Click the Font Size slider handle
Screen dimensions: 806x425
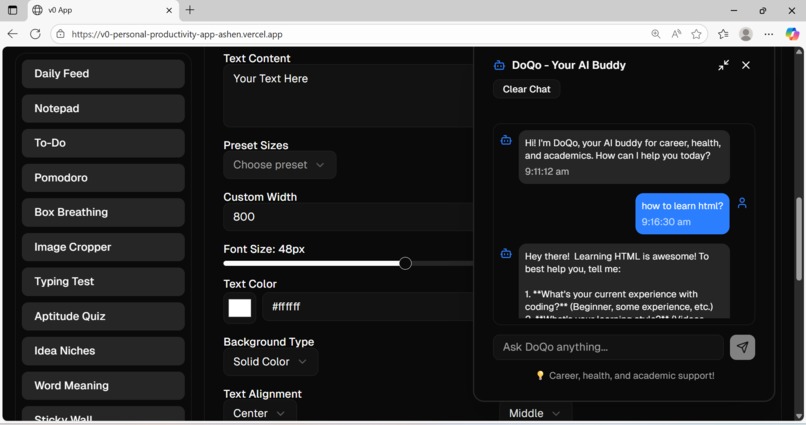coord(405,264)
